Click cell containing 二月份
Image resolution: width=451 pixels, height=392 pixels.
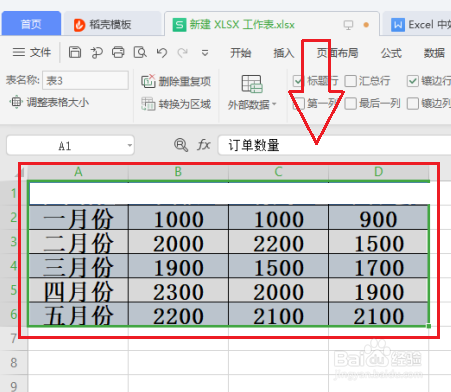coord(78,242)
